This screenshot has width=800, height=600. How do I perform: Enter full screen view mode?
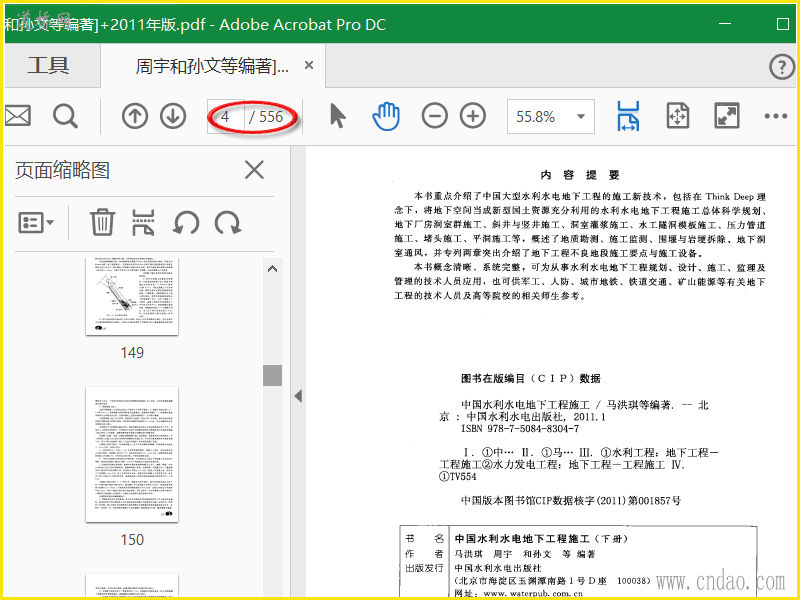coord(727,116)
